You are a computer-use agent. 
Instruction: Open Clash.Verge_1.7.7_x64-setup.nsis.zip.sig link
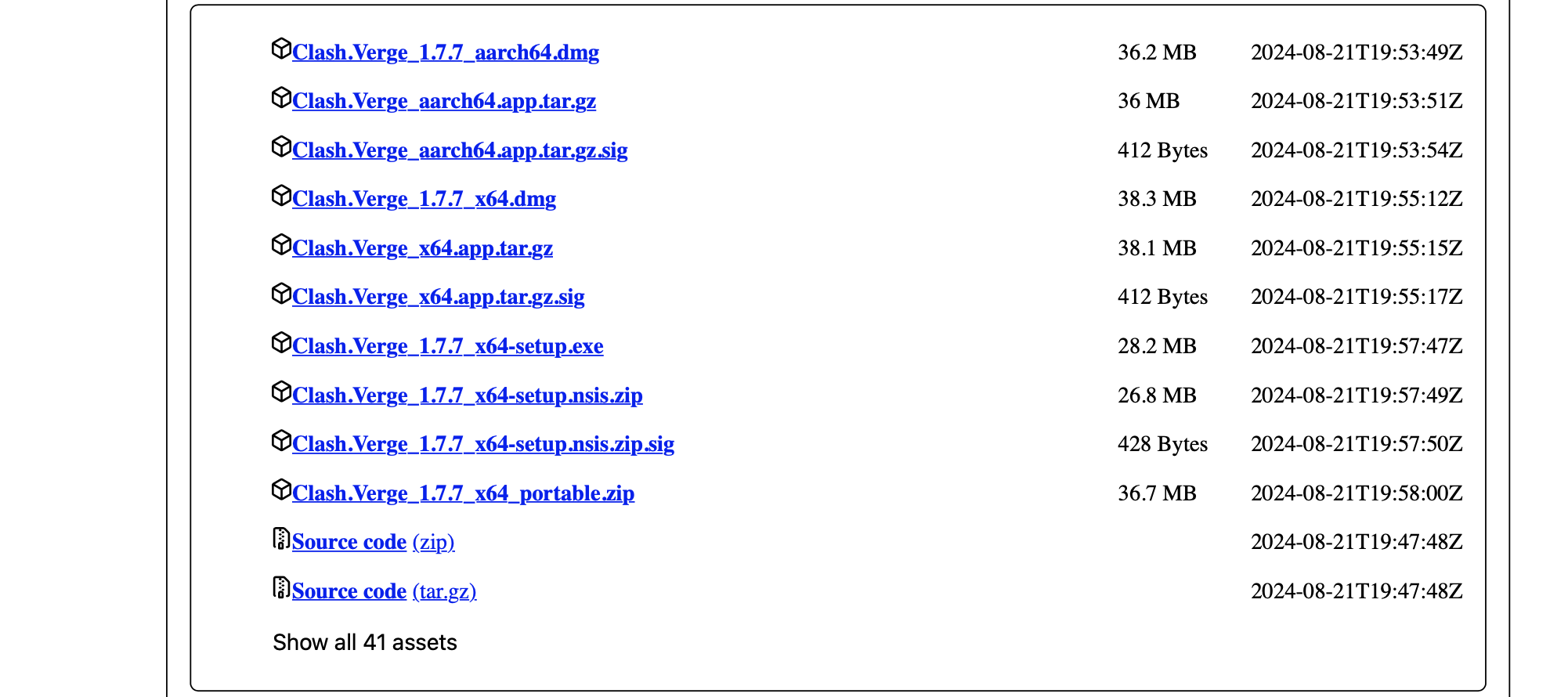click(483, 444)
